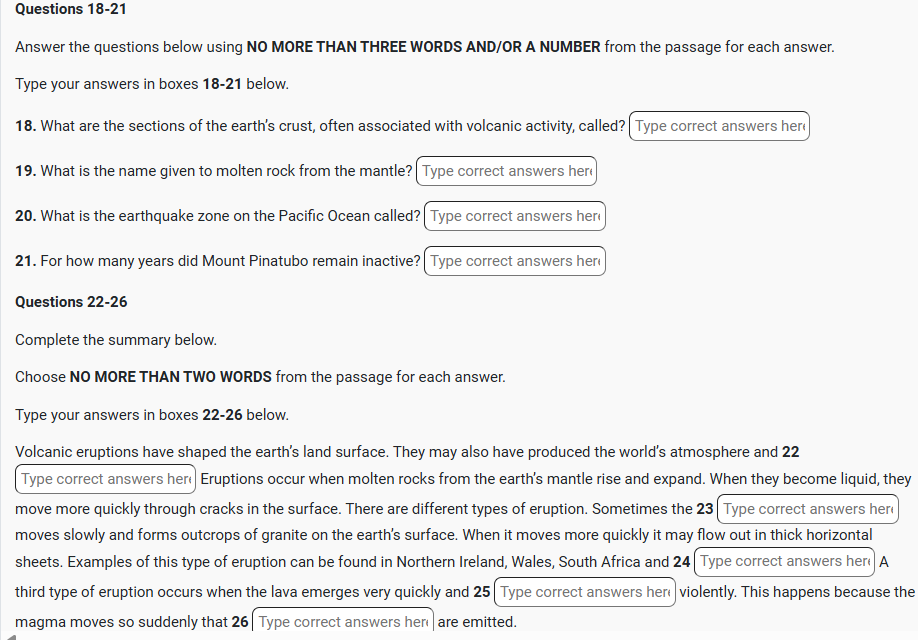Click the 'Questions 22-26' heading
The image size is (918, 640).
pyautogui.click(x=71, y=302)
